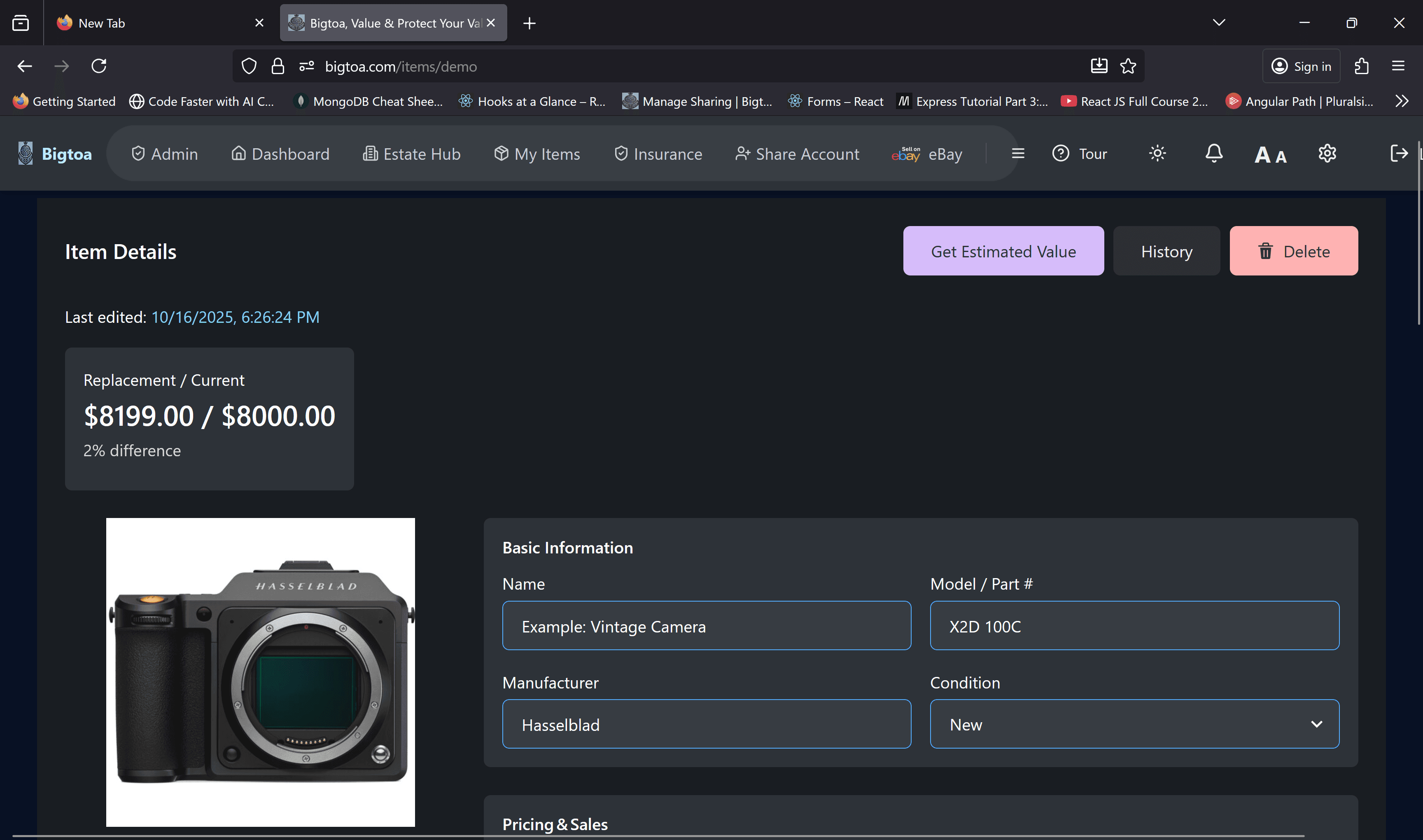Click the Manufacturer input field
The width and height of the screenshot is (1423, 840).
[x=707, y=724]
